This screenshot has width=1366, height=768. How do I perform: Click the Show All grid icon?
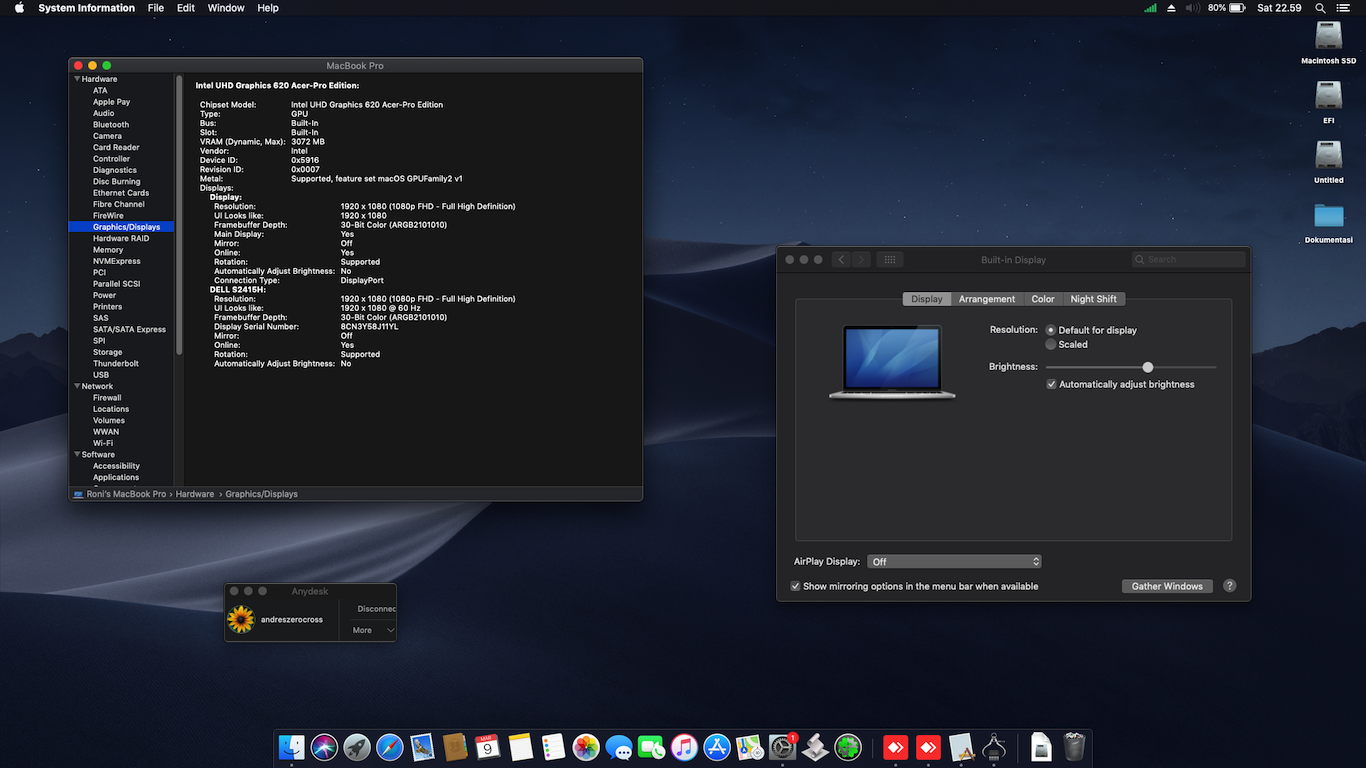pyautogui.click(x=889, y=260)
